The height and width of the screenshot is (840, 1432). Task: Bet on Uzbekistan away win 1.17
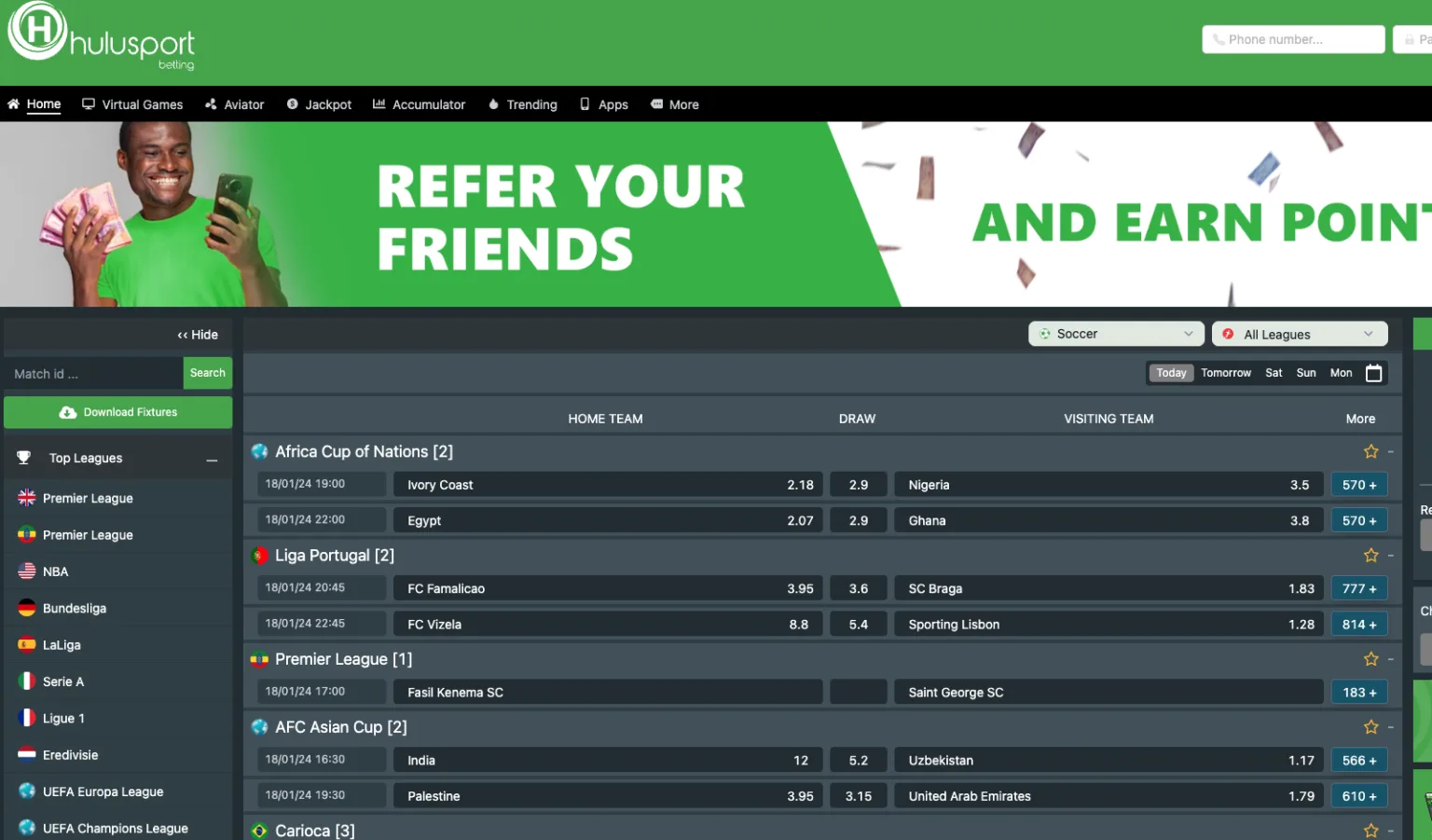pyautogui.click(x=1108, y=761)
